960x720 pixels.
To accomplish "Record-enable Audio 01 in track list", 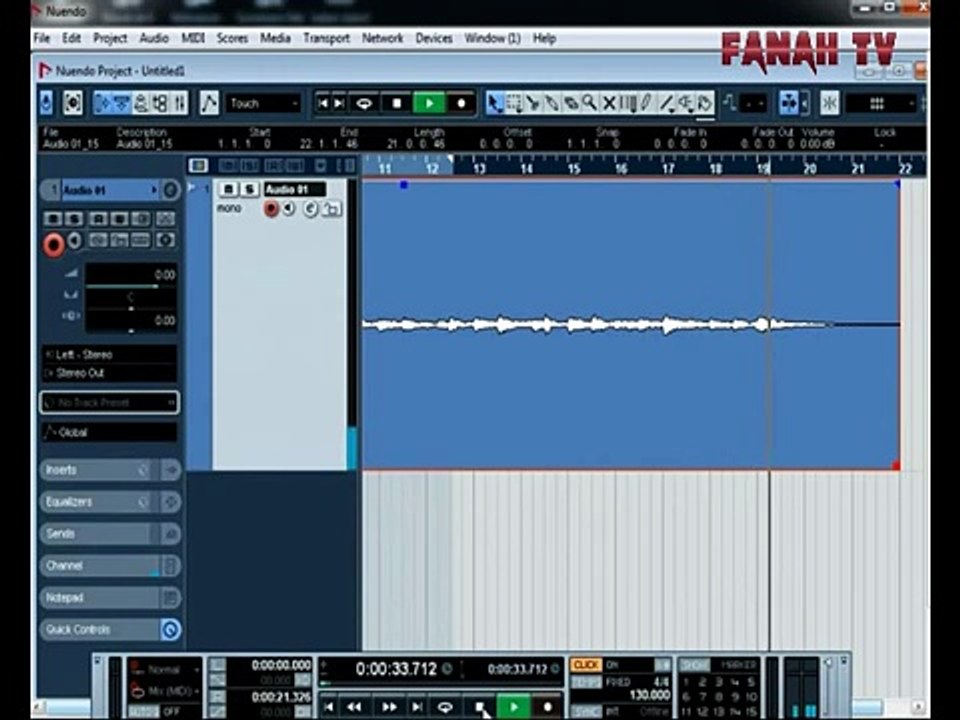I will pyautogui.click(x=271, y=209).
